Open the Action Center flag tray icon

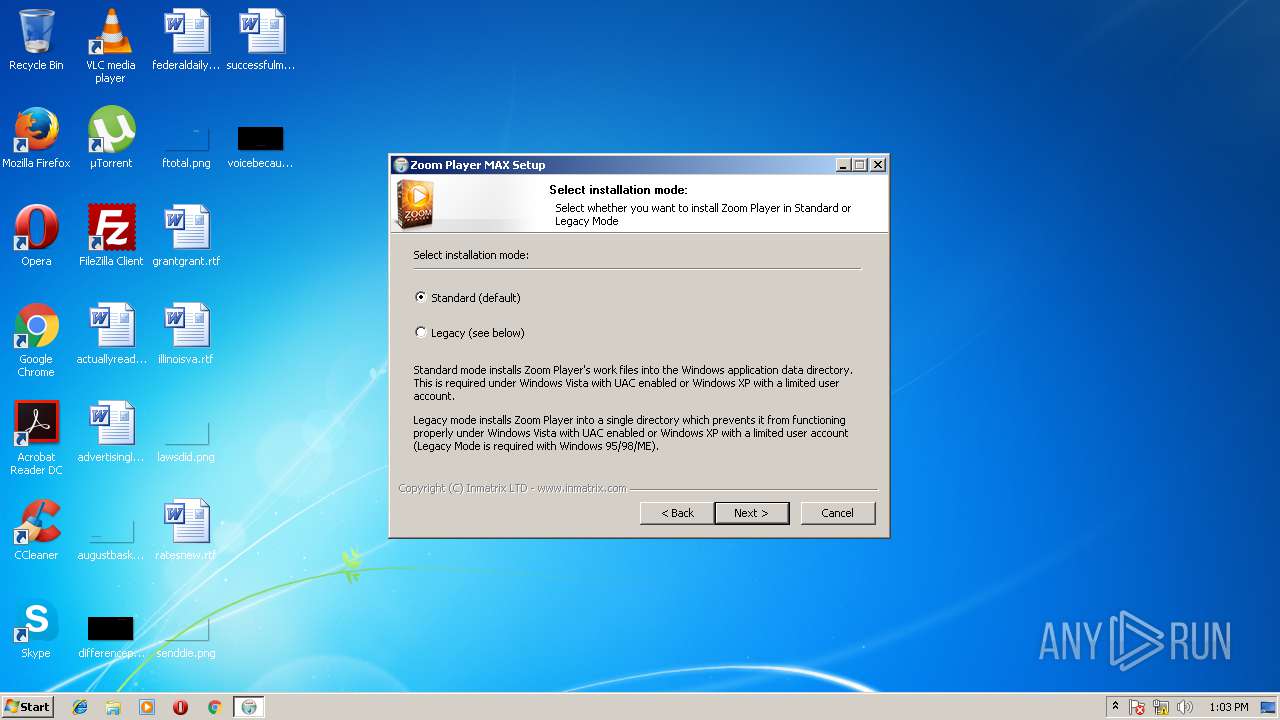click(1137, 707)
